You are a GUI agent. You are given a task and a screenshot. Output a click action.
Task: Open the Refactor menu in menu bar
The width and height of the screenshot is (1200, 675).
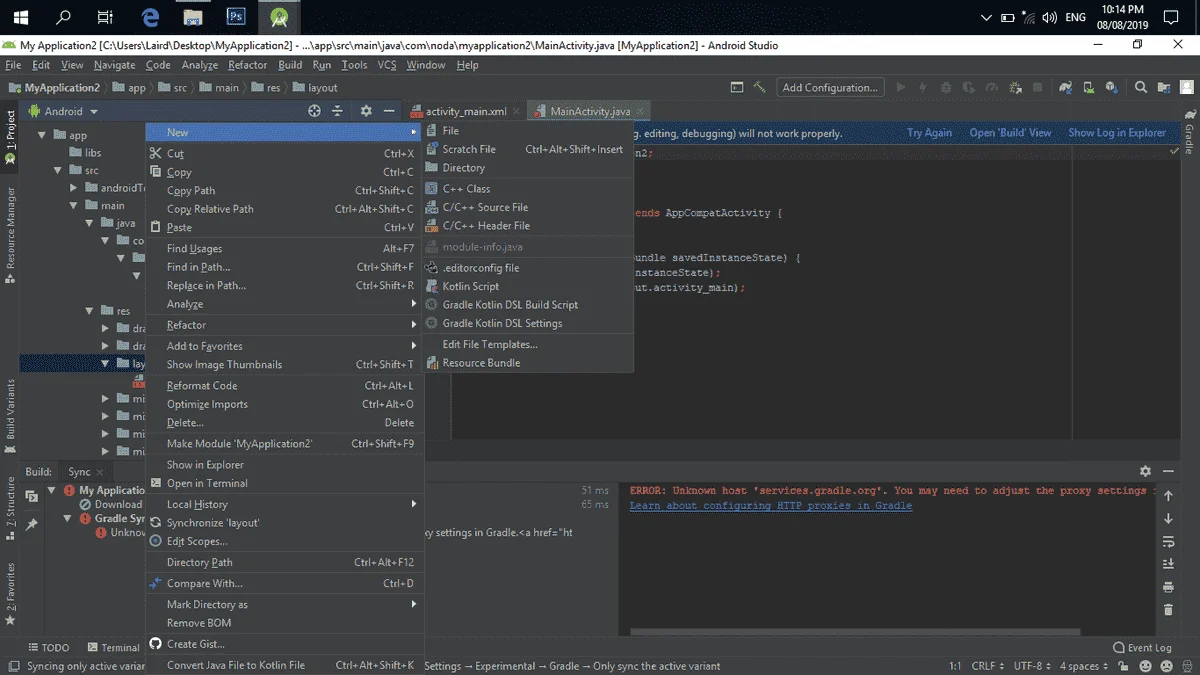247,65
